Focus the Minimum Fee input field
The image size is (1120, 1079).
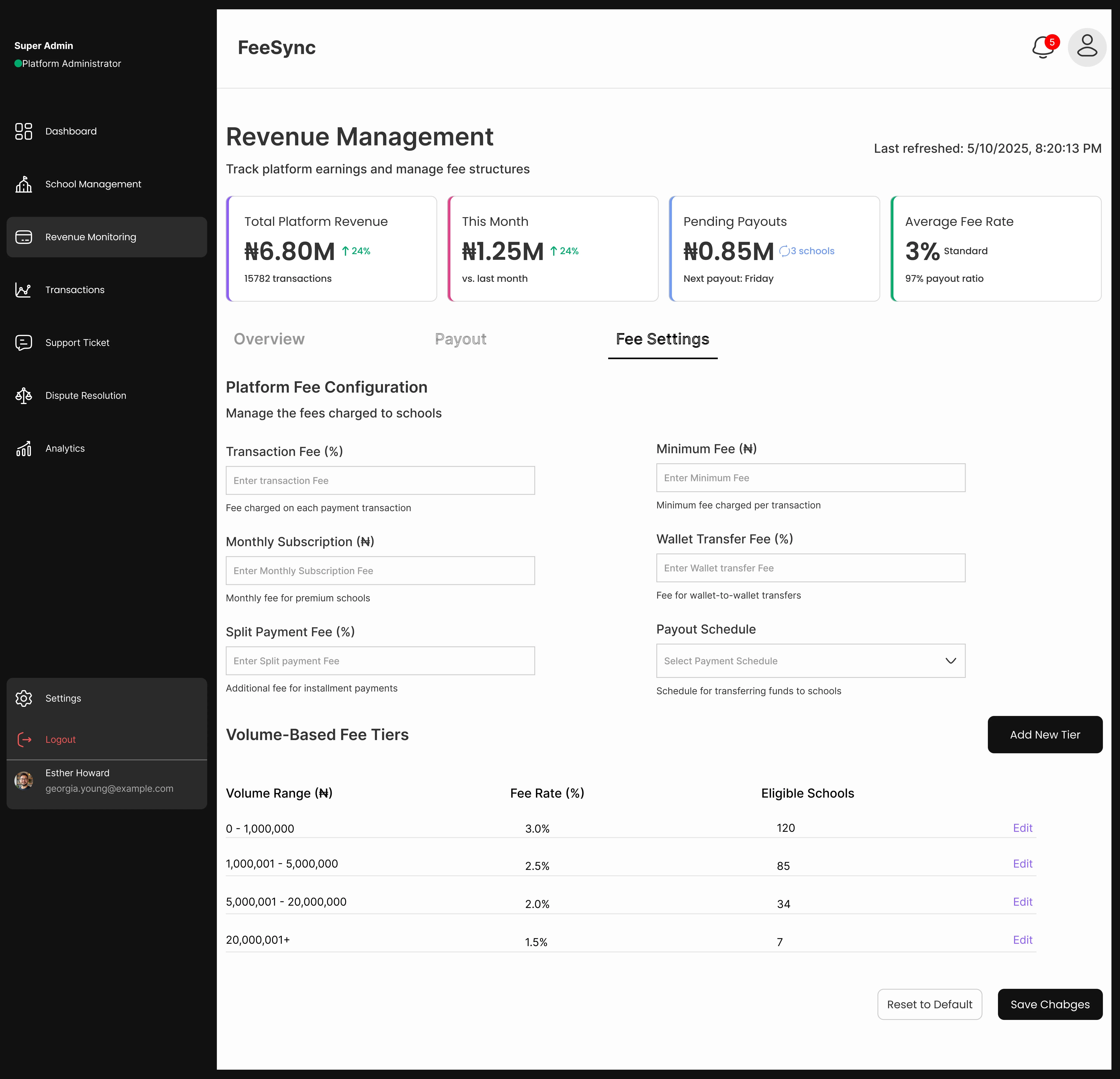point(811,478)
